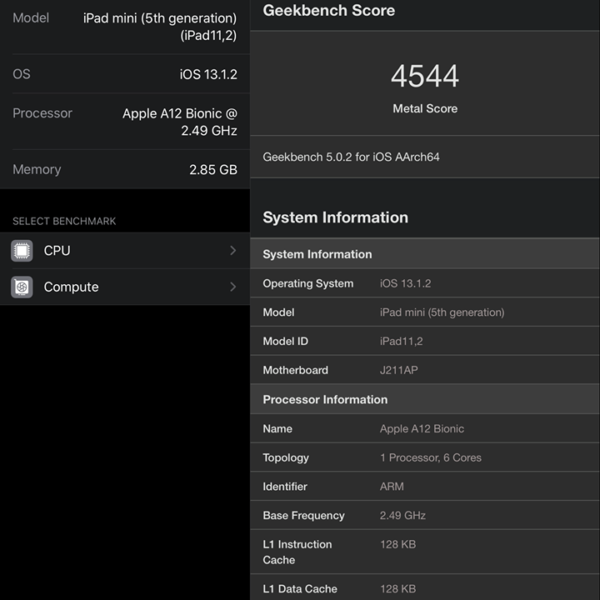Viewport: 600px width, 600px height.
Task: Click the OS iOS 13.1.2 row in the left panel
Action: [x=125, y=75]
